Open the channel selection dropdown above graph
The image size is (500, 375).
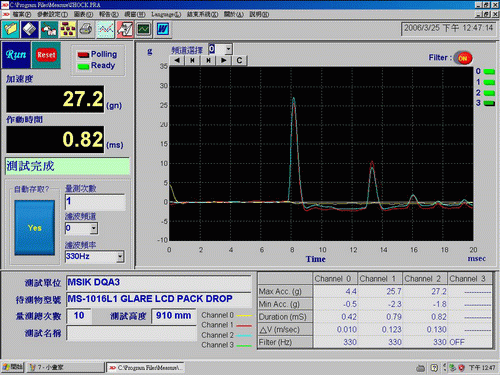228,49
